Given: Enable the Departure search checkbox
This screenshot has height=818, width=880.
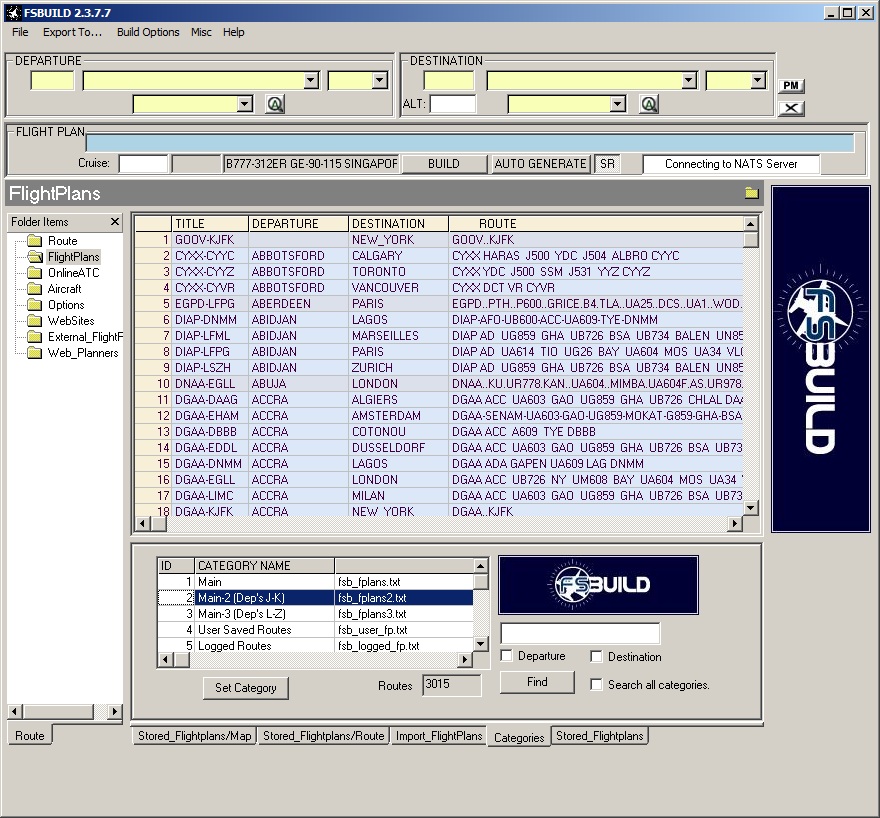Looking at the screenshot, I should 506,656.
